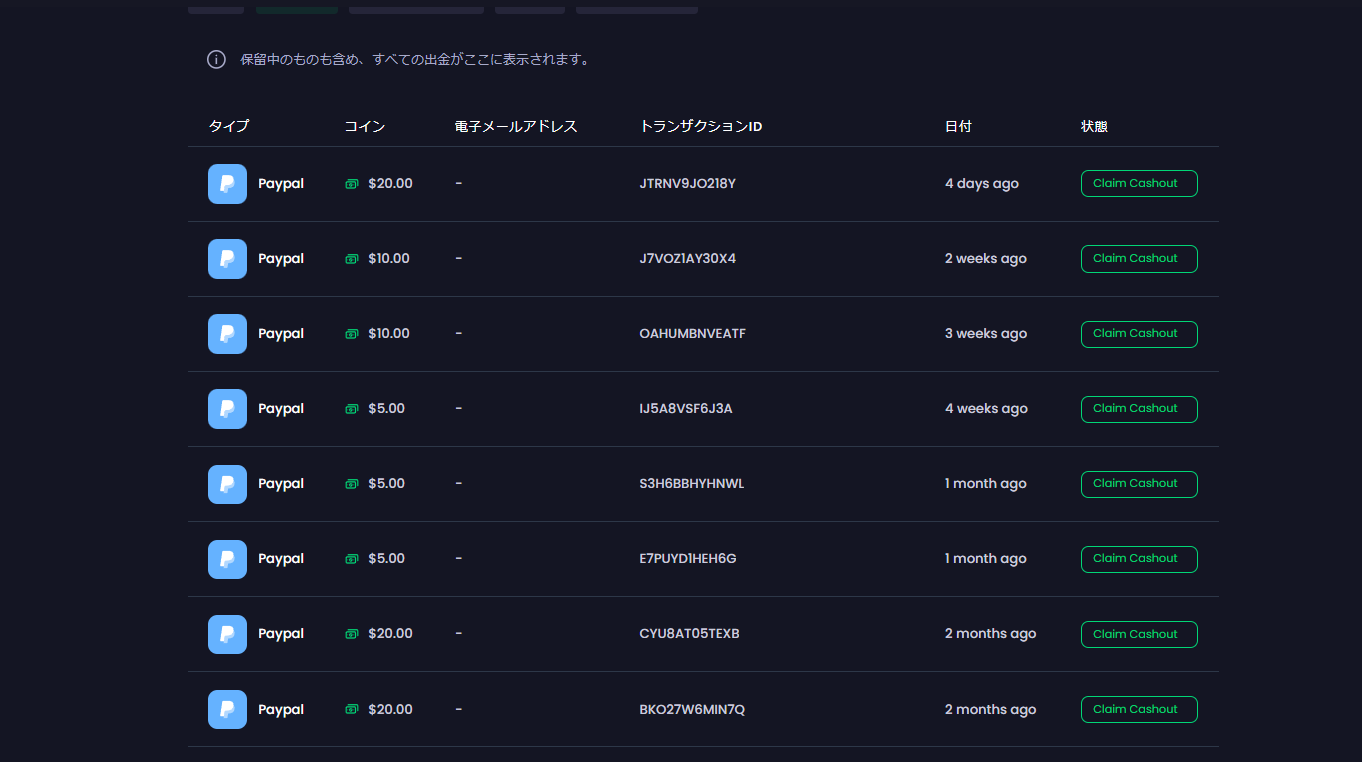
Task: Claim cashout for transaction IJ5A8VSF6J3A
Action: (1139, 409)
